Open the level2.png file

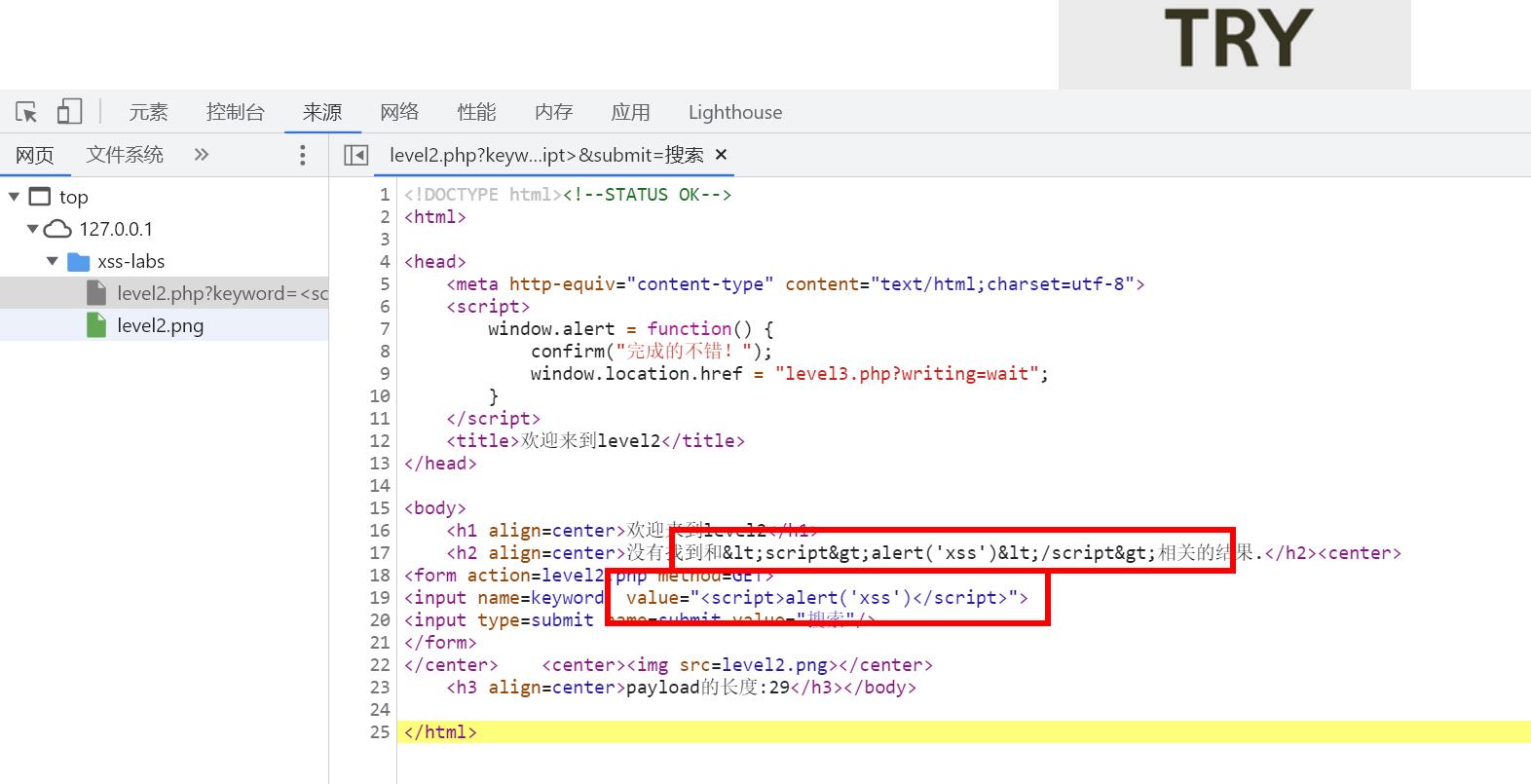tap(160, 325)
